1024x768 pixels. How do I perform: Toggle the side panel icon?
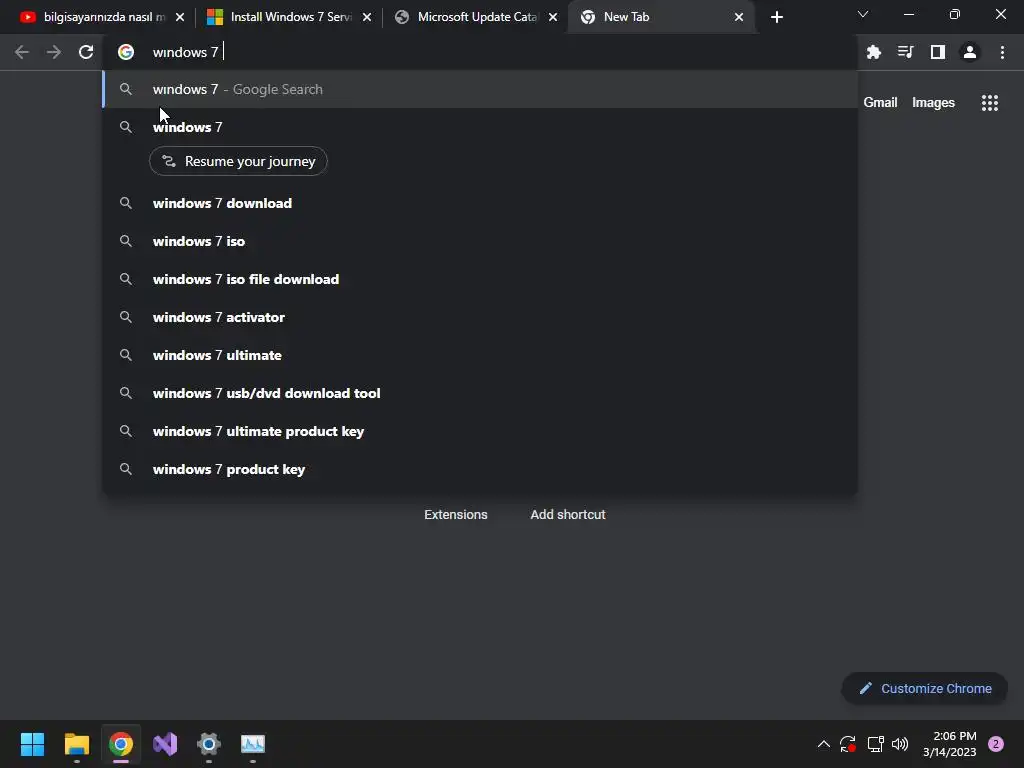click(938, 52)
